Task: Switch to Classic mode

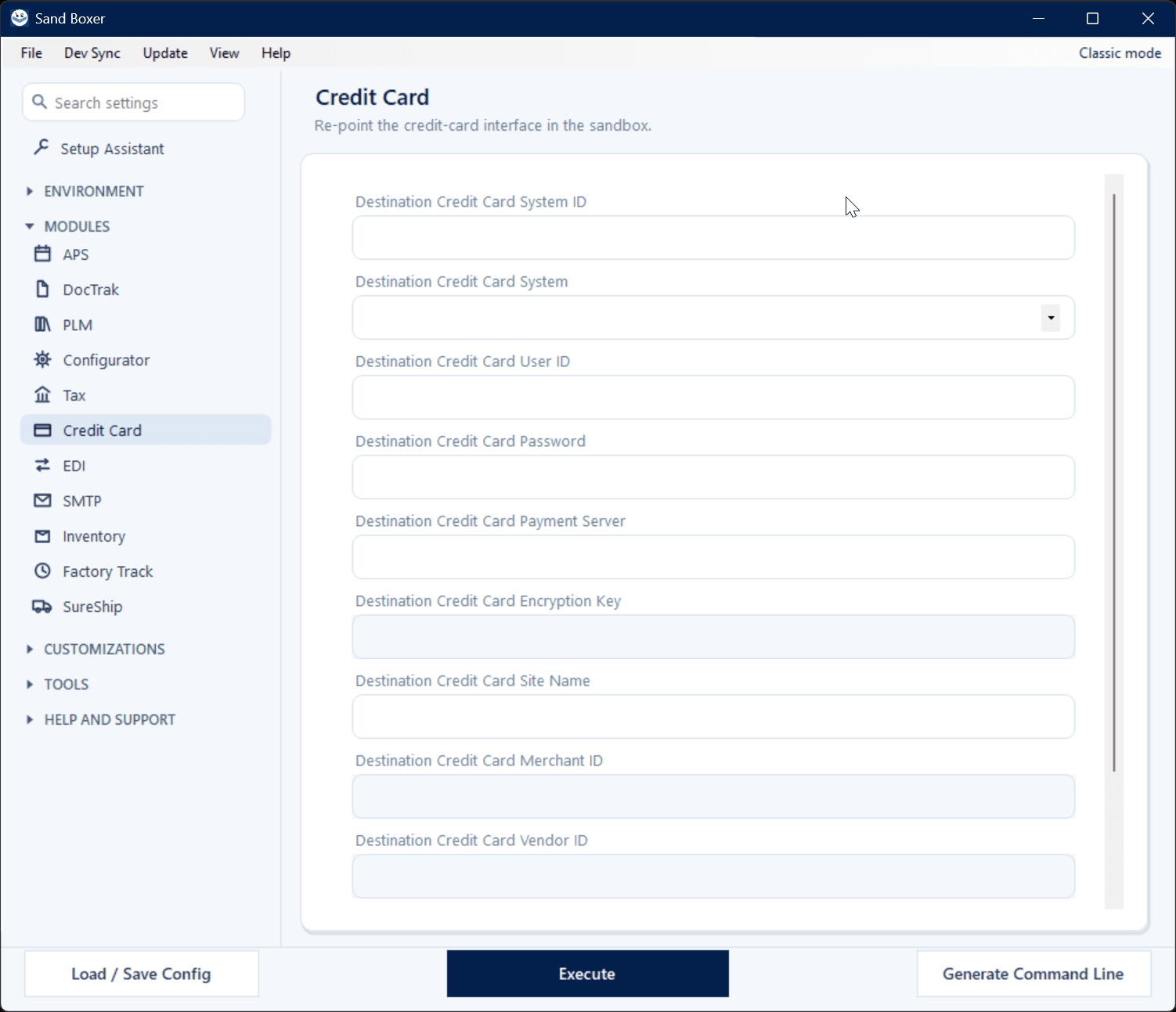Action: tap(1120, 53)
